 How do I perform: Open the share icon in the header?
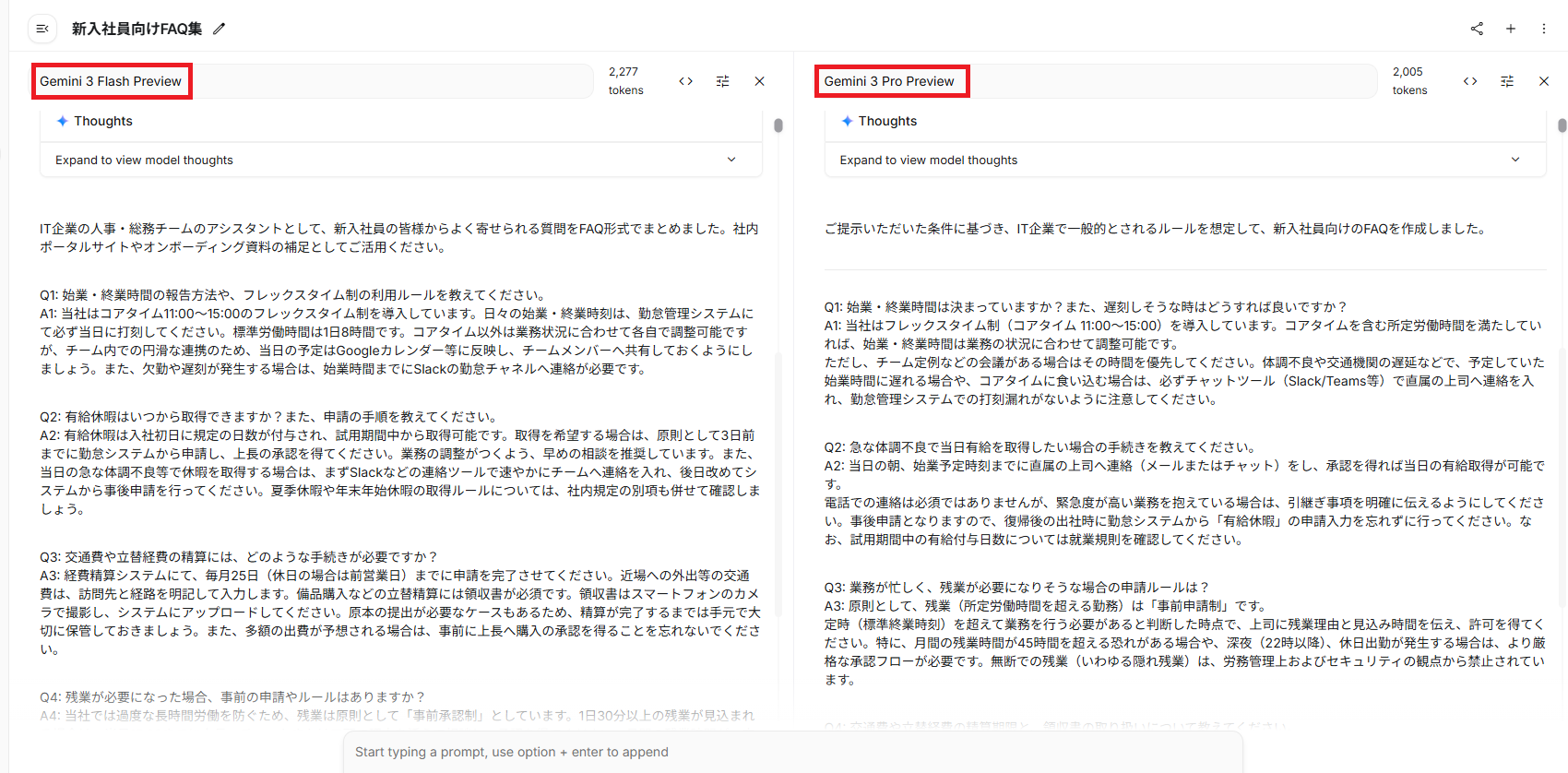(1477, 29)
